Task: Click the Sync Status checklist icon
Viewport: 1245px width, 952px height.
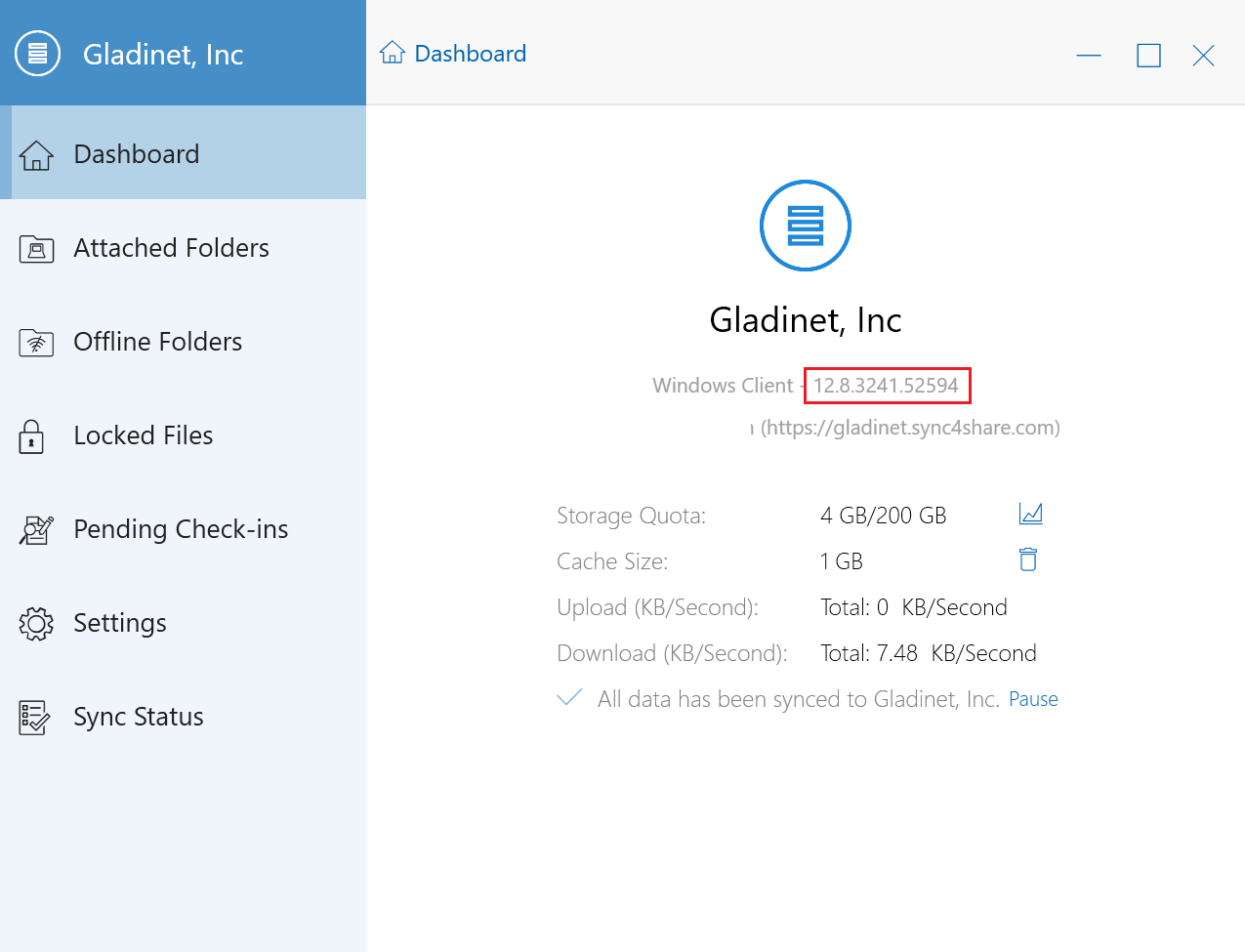Action: (x=34, y=718)
